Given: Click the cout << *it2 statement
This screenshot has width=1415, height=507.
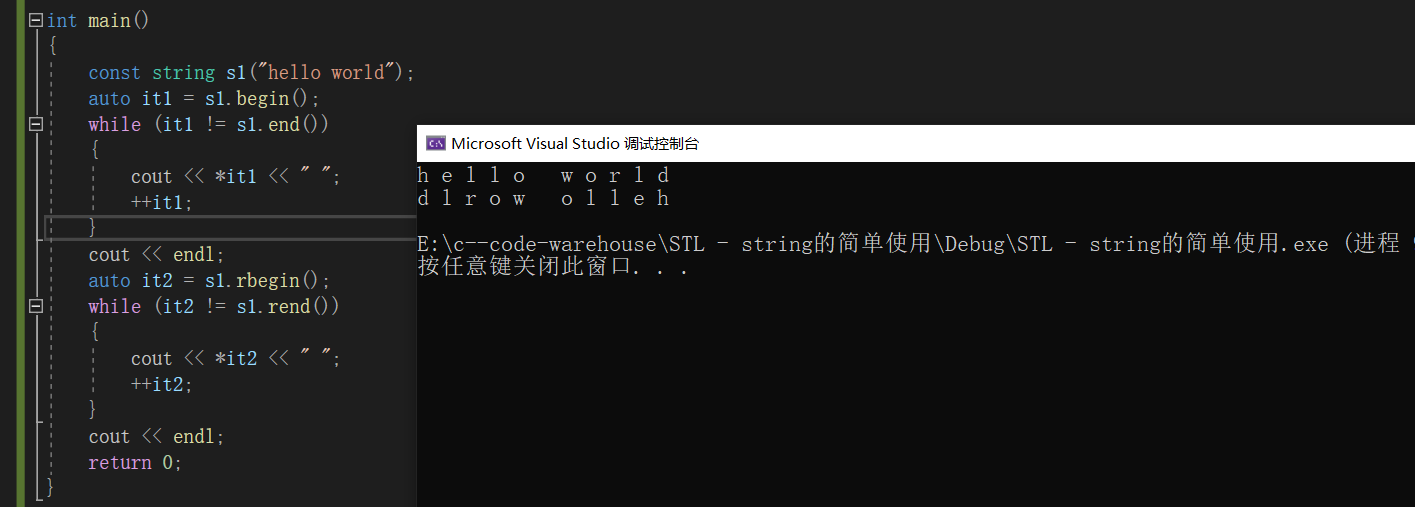Looking at the screenshot, I should (x=236, y=358).
